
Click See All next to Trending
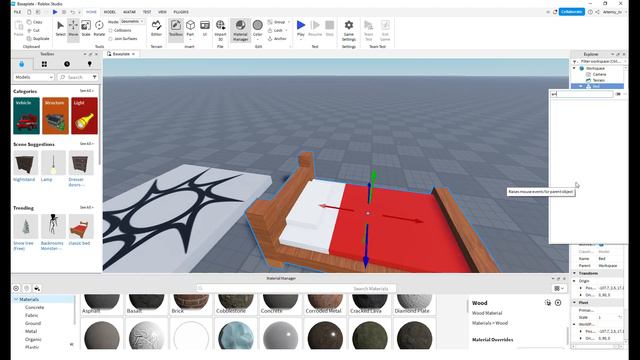87,207
